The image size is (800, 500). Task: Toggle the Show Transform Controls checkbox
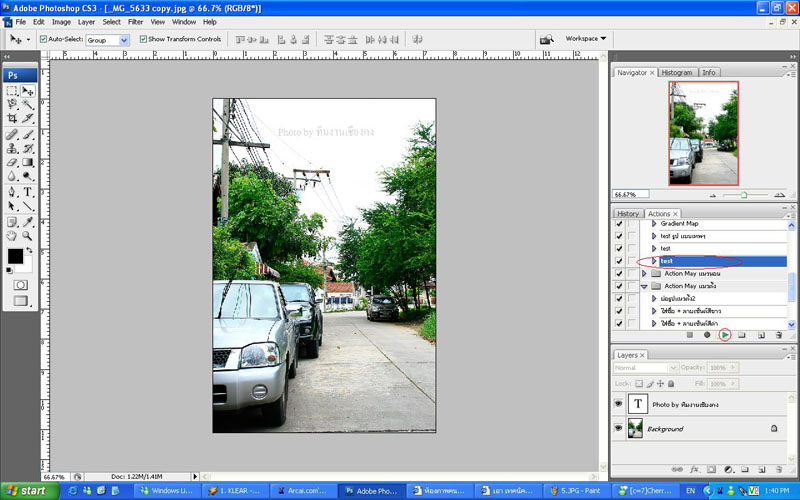143,39
